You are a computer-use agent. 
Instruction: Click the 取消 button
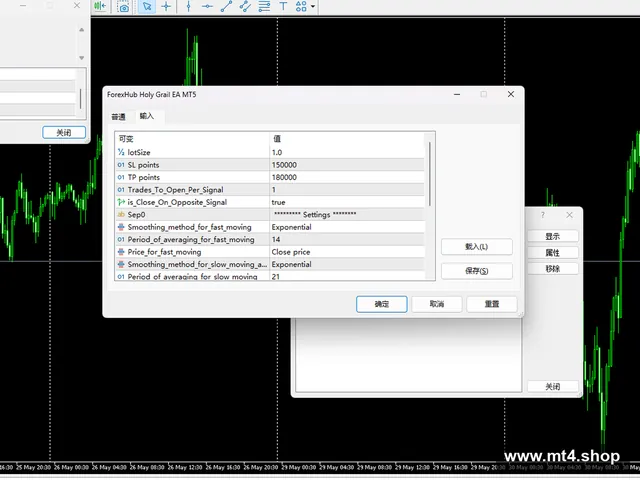437,304
